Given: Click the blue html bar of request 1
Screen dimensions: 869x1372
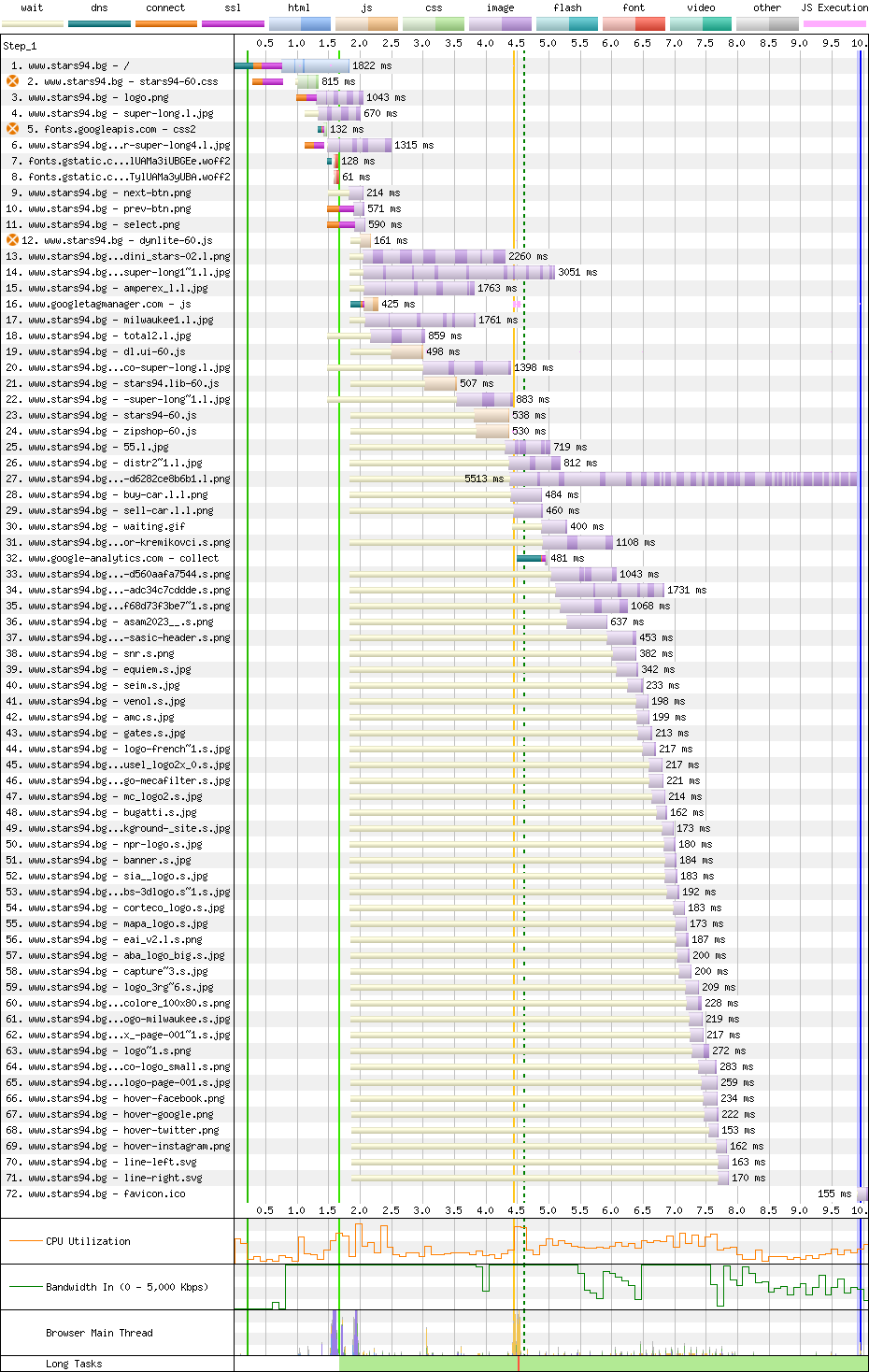Looking at the screenshot, I should click(316, 65).
